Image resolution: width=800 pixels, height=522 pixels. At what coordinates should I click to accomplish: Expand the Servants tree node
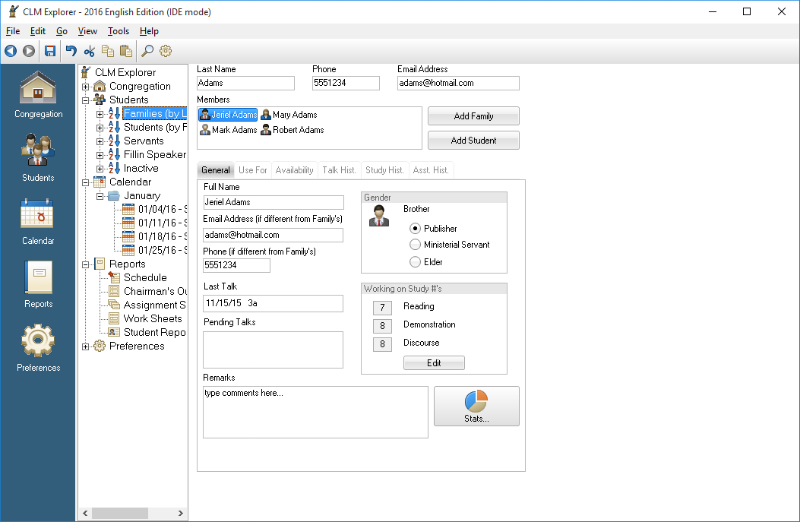pos(100,141)
